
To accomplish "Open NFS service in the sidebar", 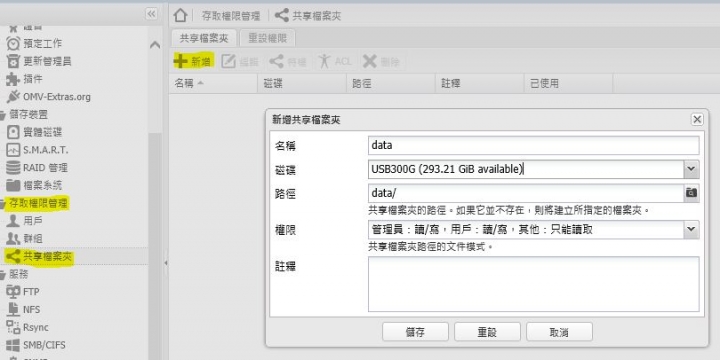I will tap(23, 309).
